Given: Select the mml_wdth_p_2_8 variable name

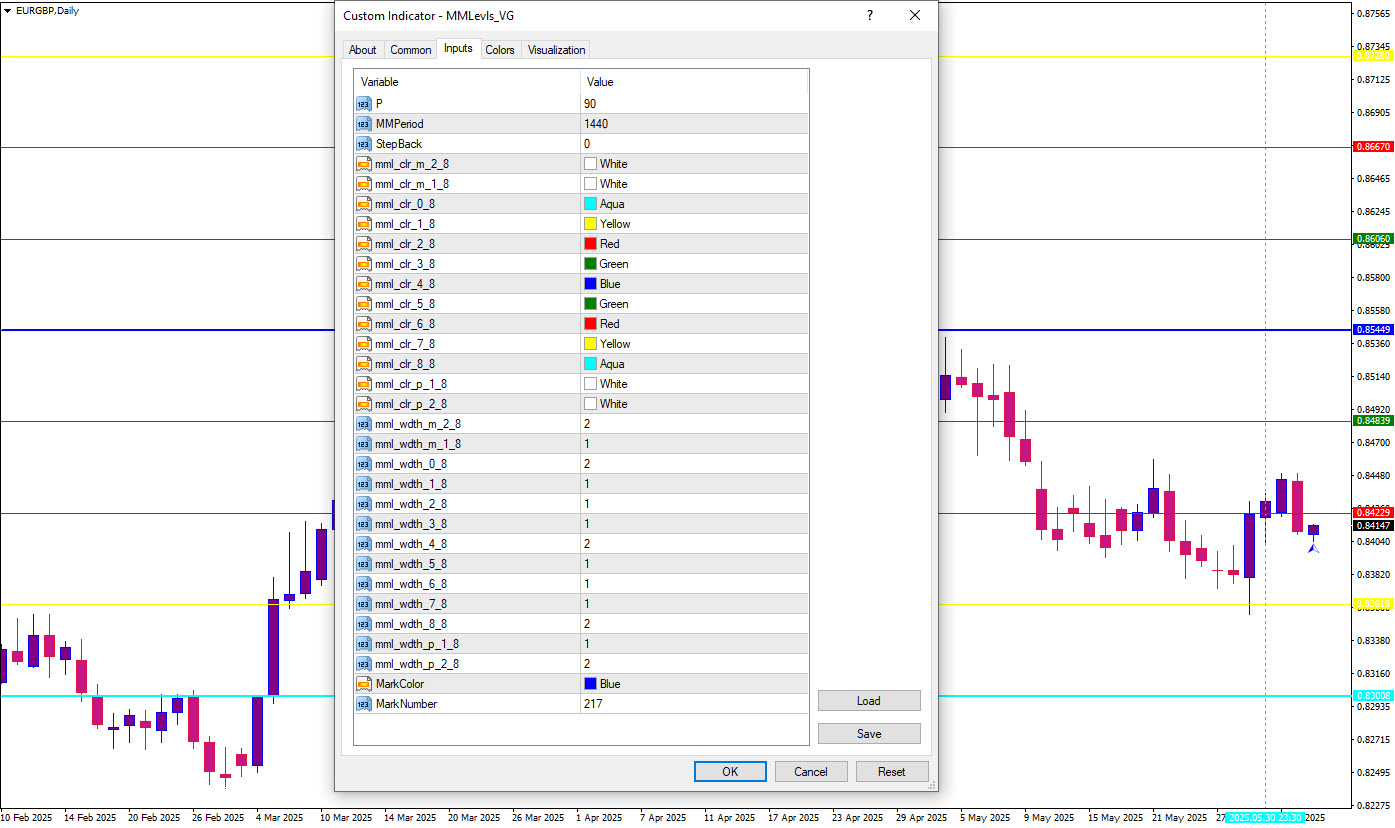Looking at the screenshot, I should coord(417,664).
